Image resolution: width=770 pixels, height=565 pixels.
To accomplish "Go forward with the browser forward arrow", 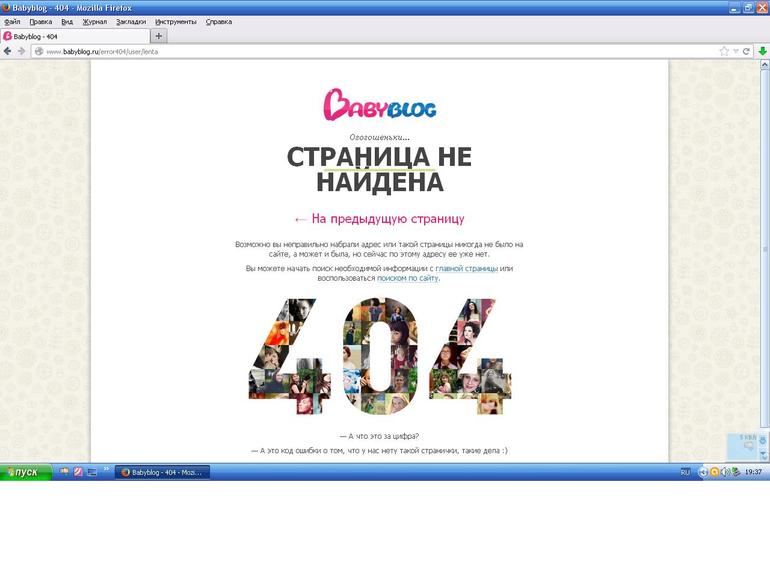I will click(21, 51).
